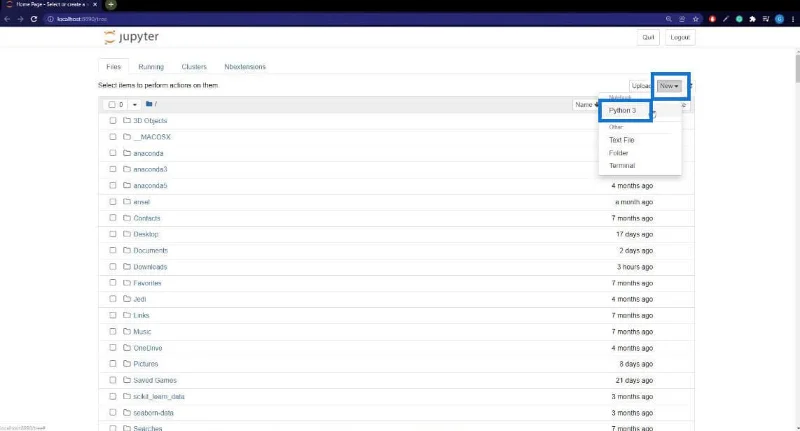The height and width of the screenshot is (431, 800).
Task: Select the anaconda folder checkbox
Action: click(x=113, y=153)
